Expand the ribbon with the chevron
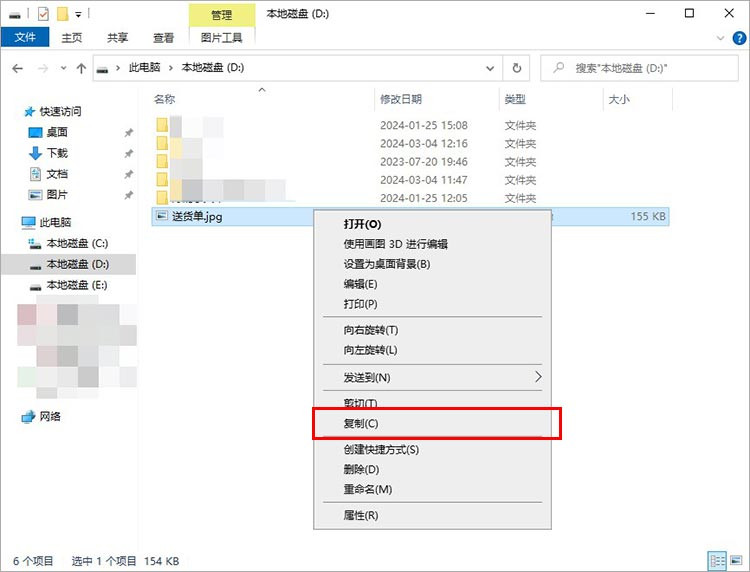This screenshot has height=572, width=750. click(720, 38)
